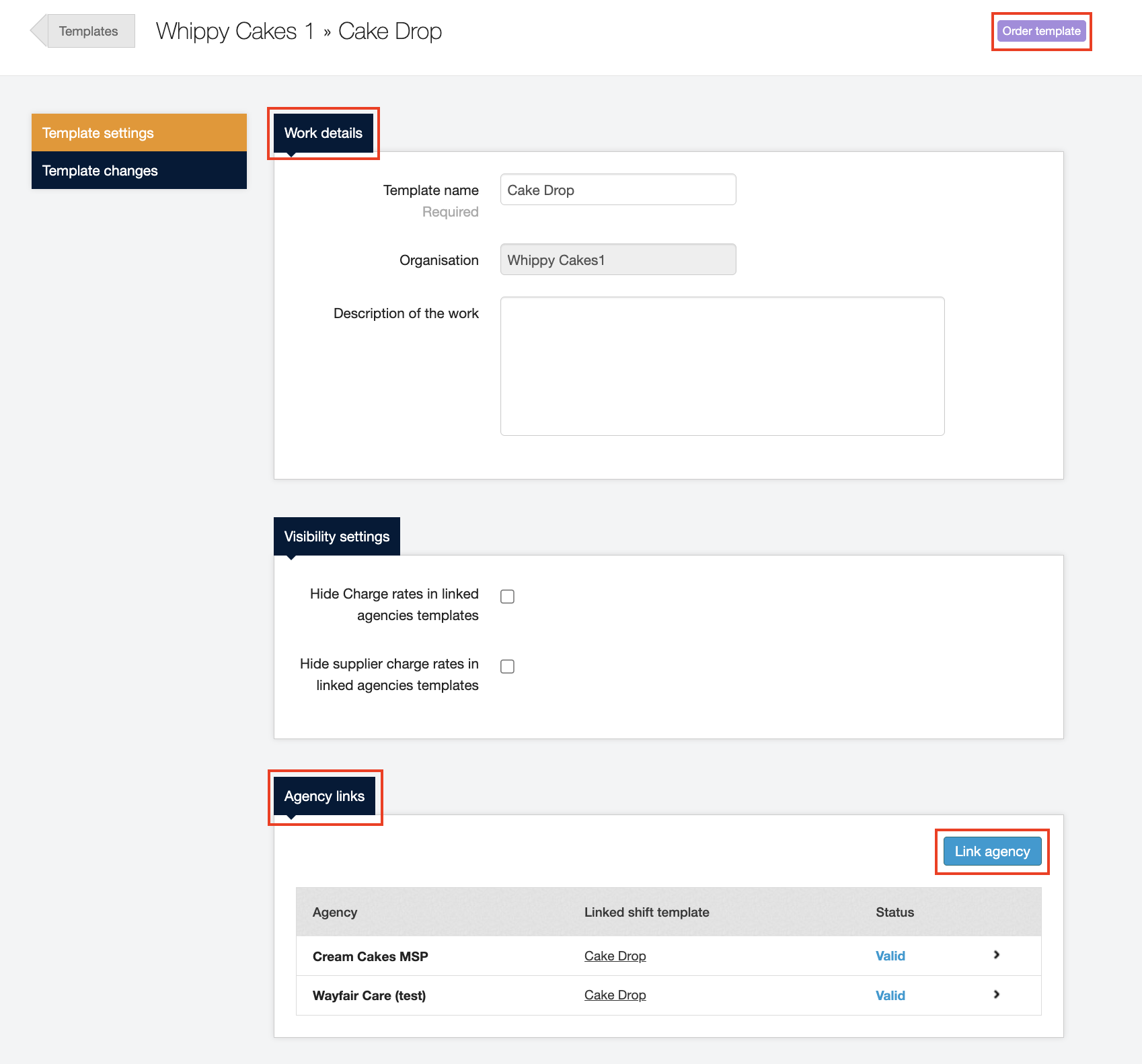Click Valid status for Cream Cakes MSP
The width and height of the screenshot is (1142, 1064).
click(x=890, y=956)
